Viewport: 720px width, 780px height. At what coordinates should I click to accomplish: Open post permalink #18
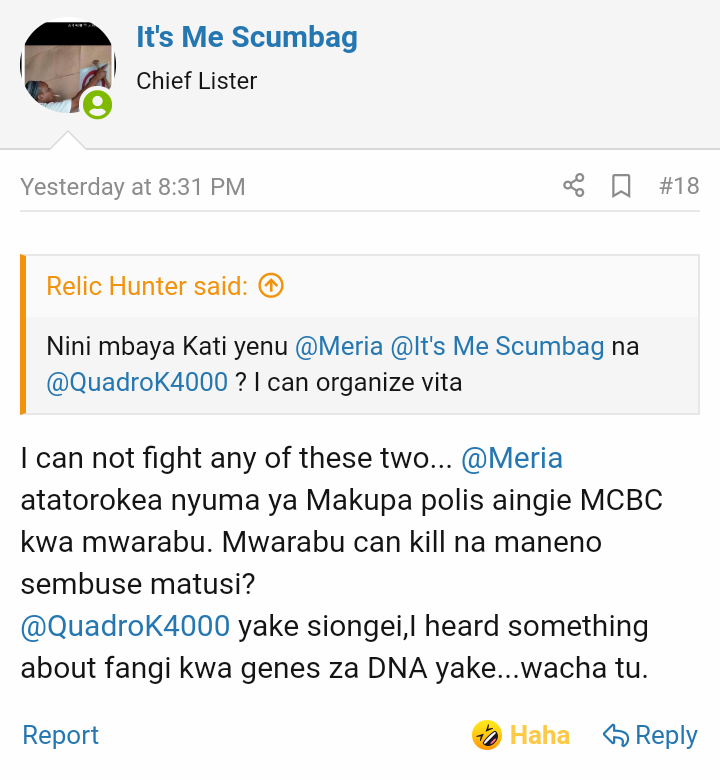tap(679, 186)
